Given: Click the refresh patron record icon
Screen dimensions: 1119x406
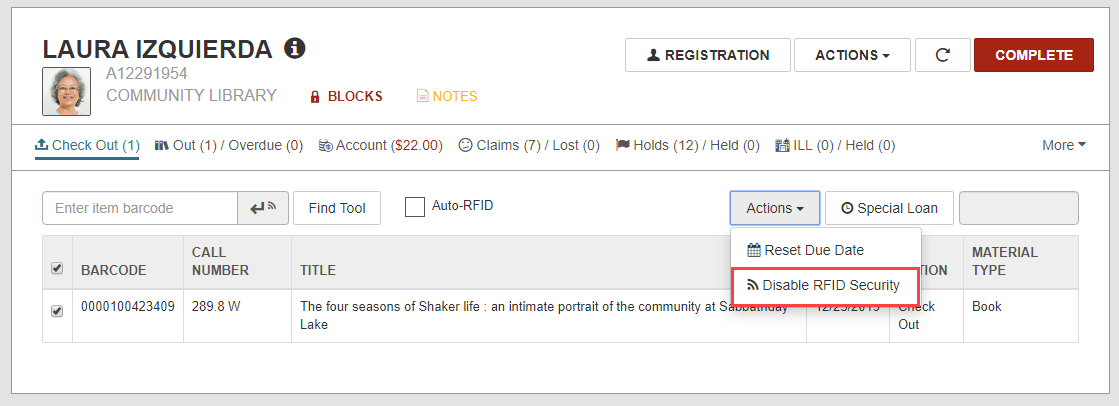Looking at the screenshot, I should pyautogui.click(x=943, y=55).
